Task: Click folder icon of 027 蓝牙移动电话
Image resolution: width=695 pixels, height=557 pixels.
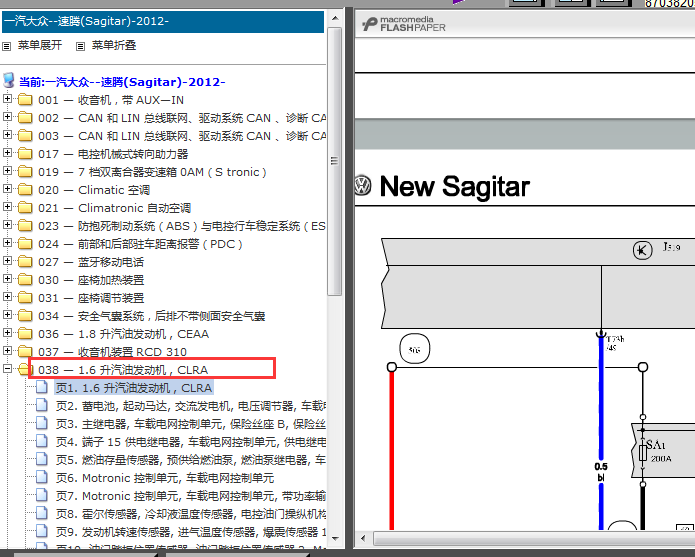Action: click(x=25, y=262)
